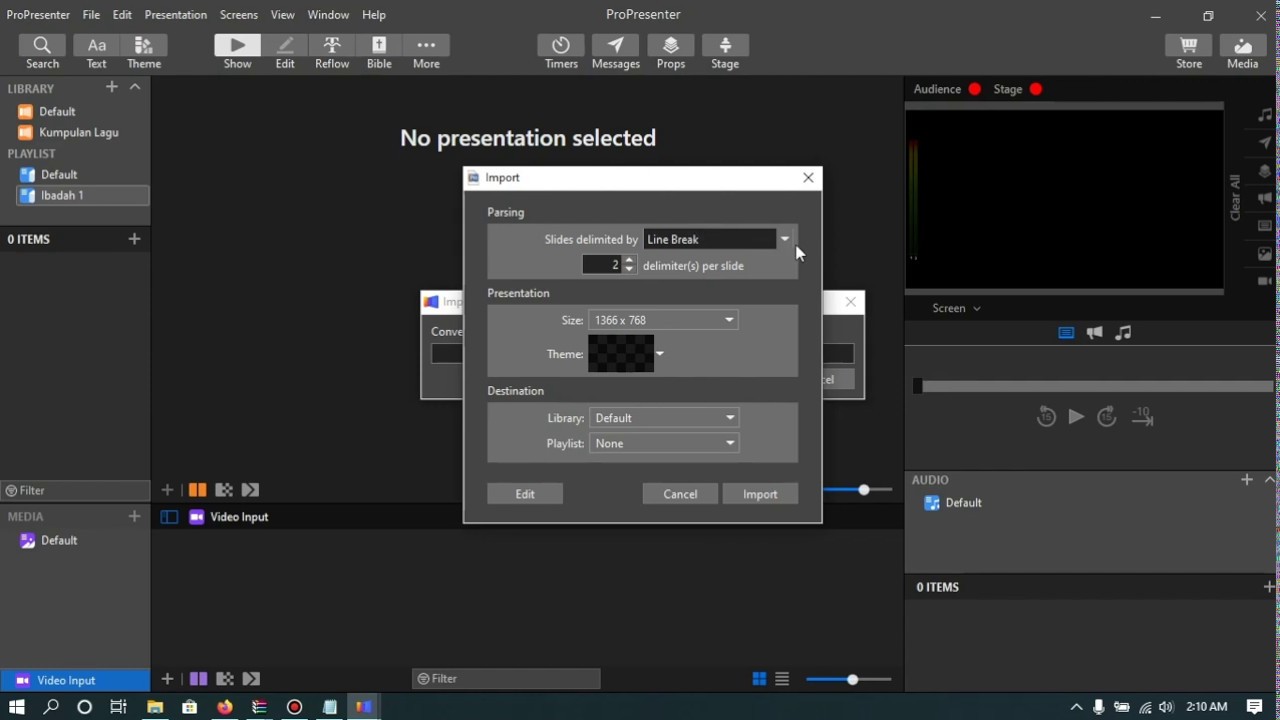Switch media bin to list view
This screenshot has width=1280, height=720.
coord(782,679)
